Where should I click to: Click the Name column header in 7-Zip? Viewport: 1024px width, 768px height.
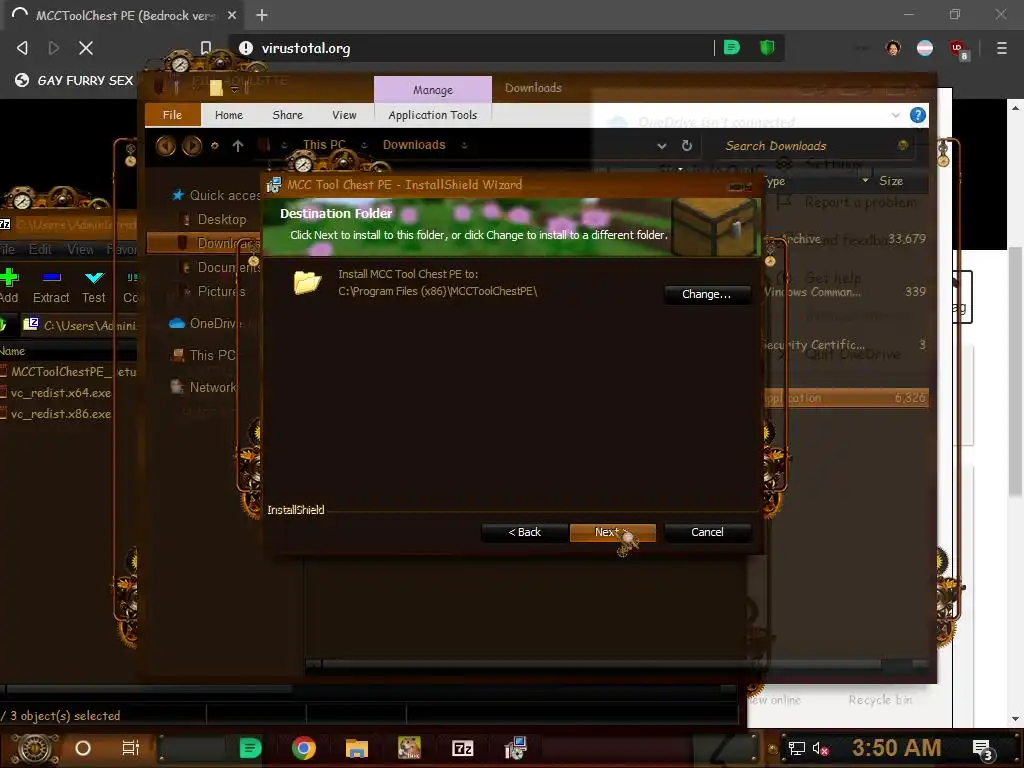pyautogui.click(x=13, y=351)
